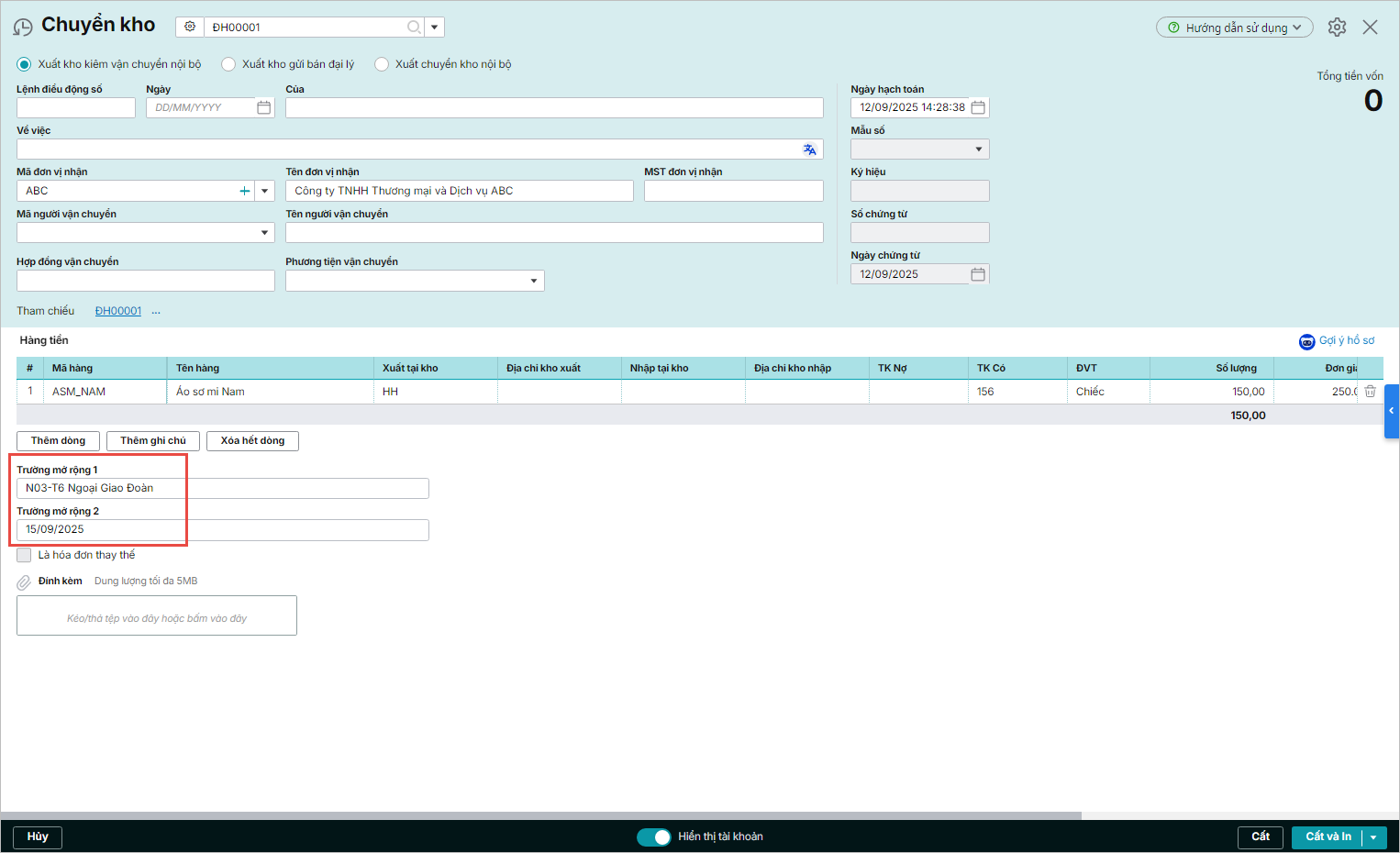This screenshot has height=853, width=1400.
Task: Open the arrow next to Cất và In
Action: pyautogui.click(x=1373, y=837)
